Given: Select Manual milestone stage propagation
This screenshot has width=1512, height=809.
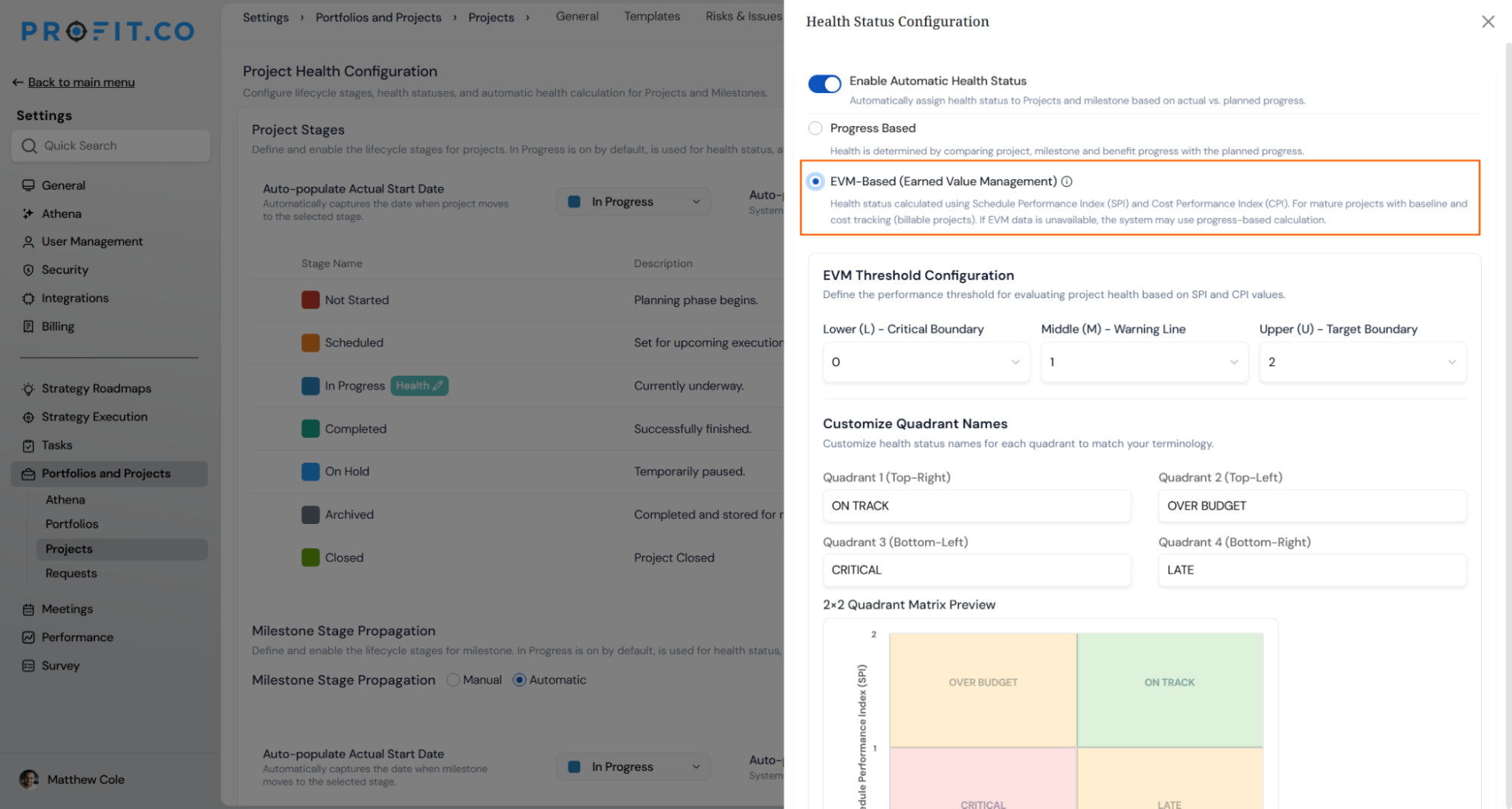Looking at the screenshot, I should tap(453, 680).
